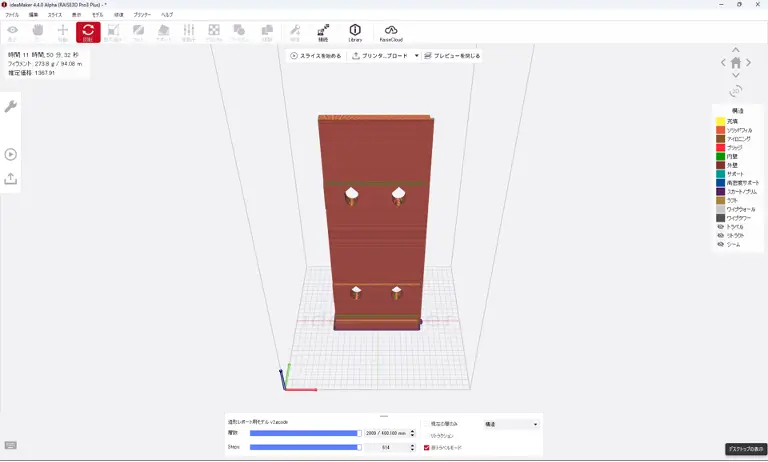Click the wrench settings icon on left sidebar
Screen dimensions: 768x462
coord(11,106)
